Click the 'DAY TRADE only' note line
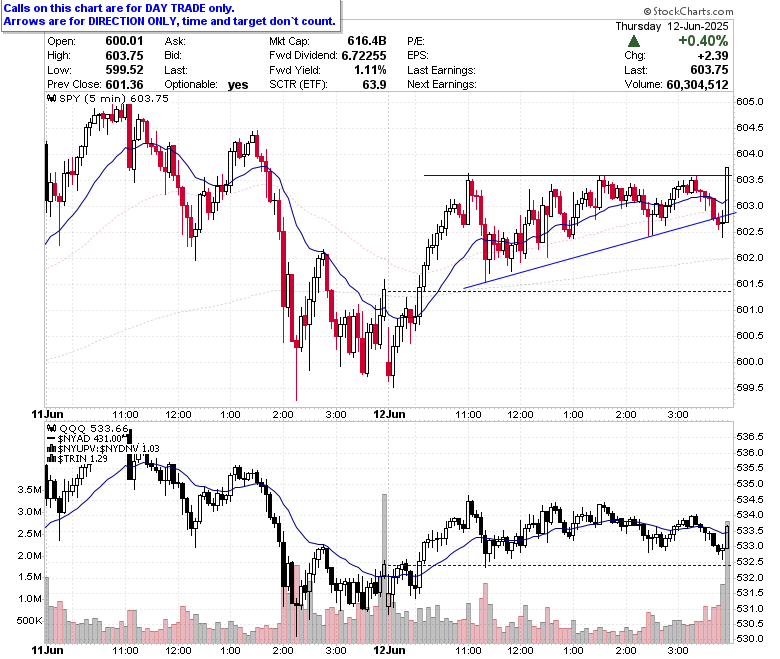Viewport: 780px width, 659px height. 119,8
